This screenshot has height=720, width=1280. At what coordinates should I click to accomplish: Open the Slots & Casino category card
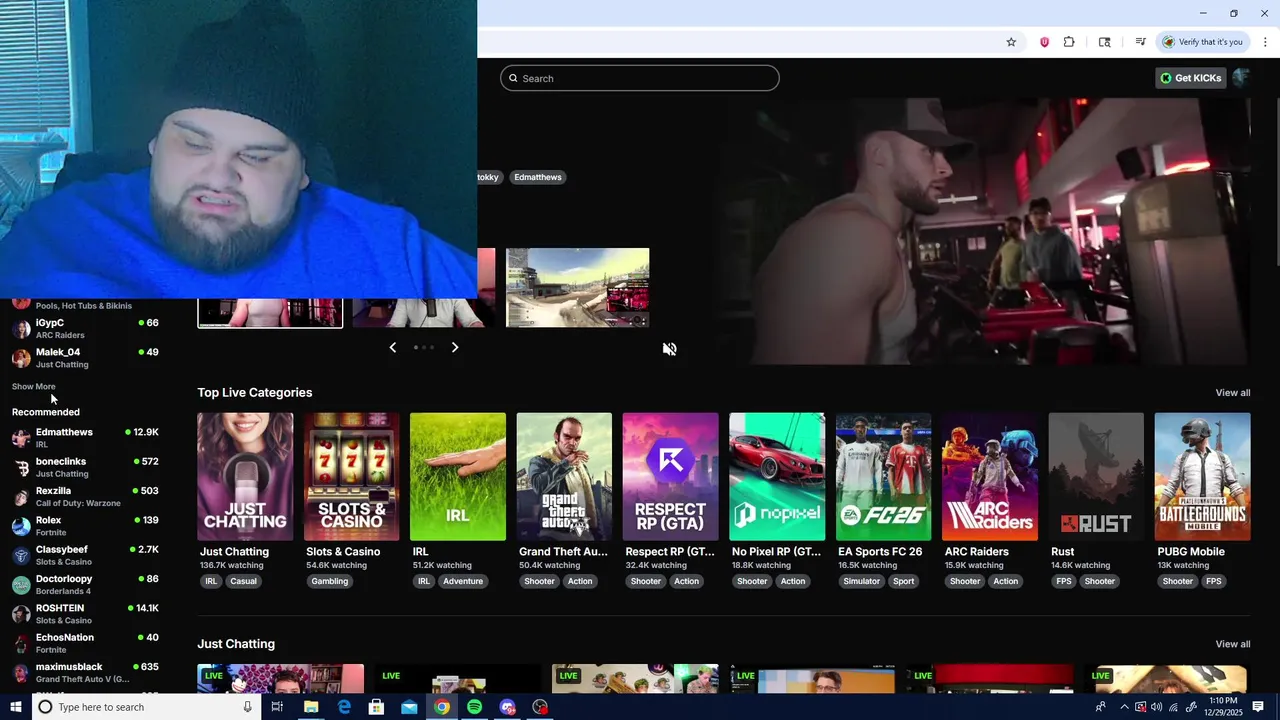(351, 477)
